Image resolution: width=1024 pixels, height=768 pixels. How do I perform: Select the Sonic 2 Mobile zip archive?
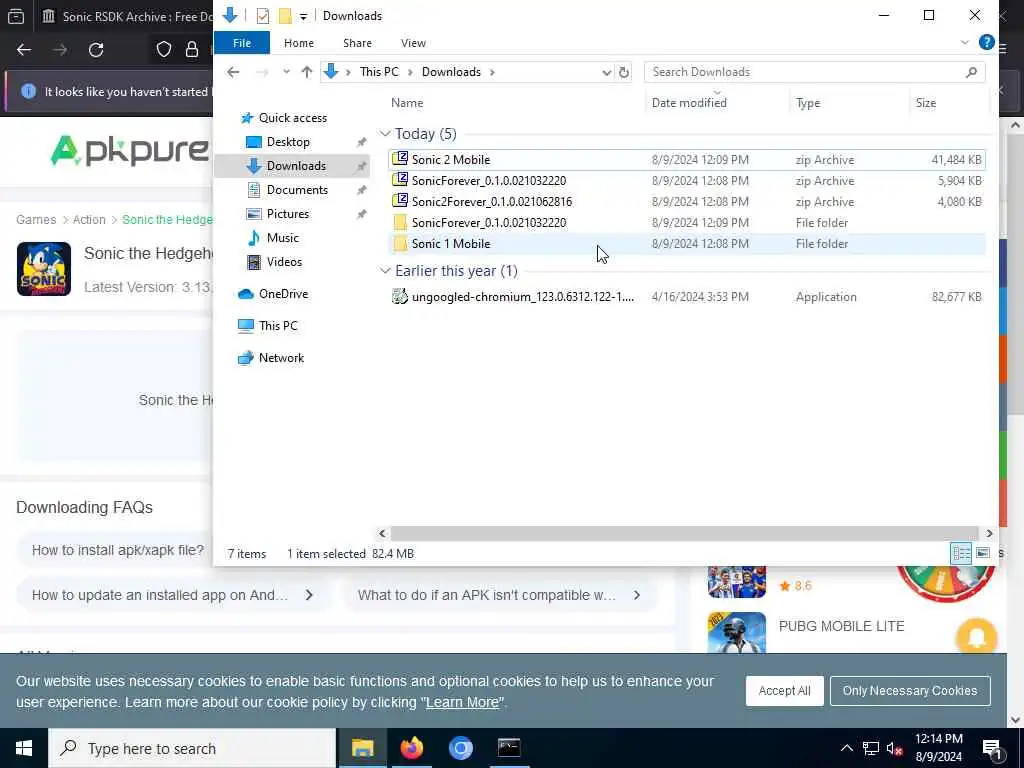686,159
